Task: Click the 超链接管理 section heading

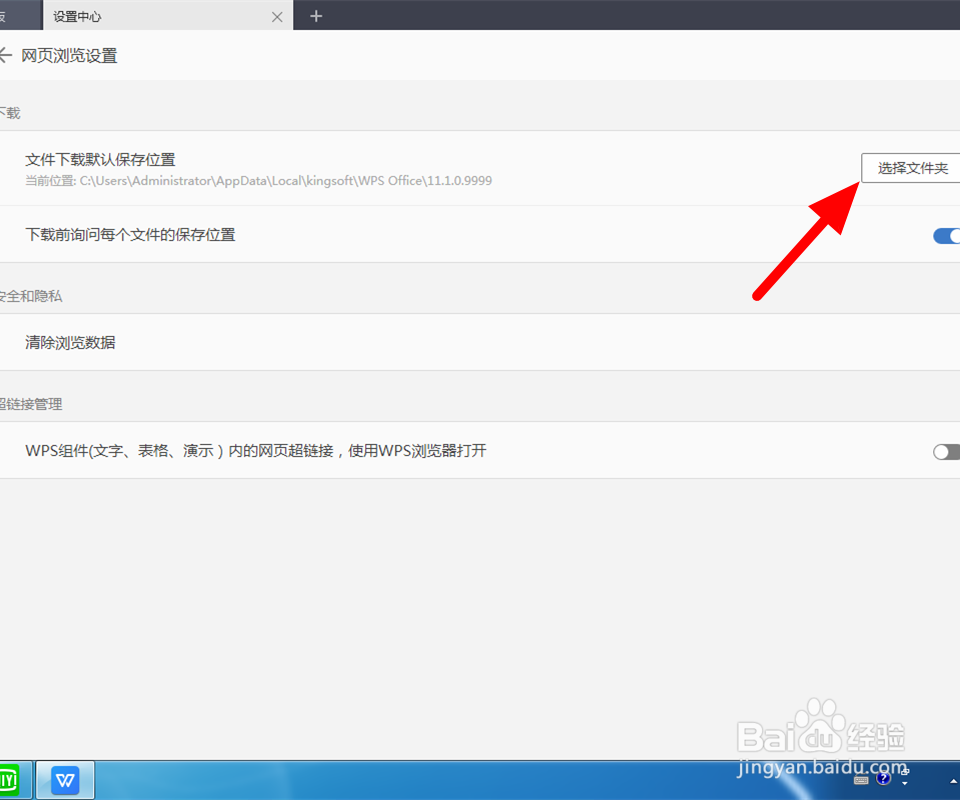Action: [31, 404]
